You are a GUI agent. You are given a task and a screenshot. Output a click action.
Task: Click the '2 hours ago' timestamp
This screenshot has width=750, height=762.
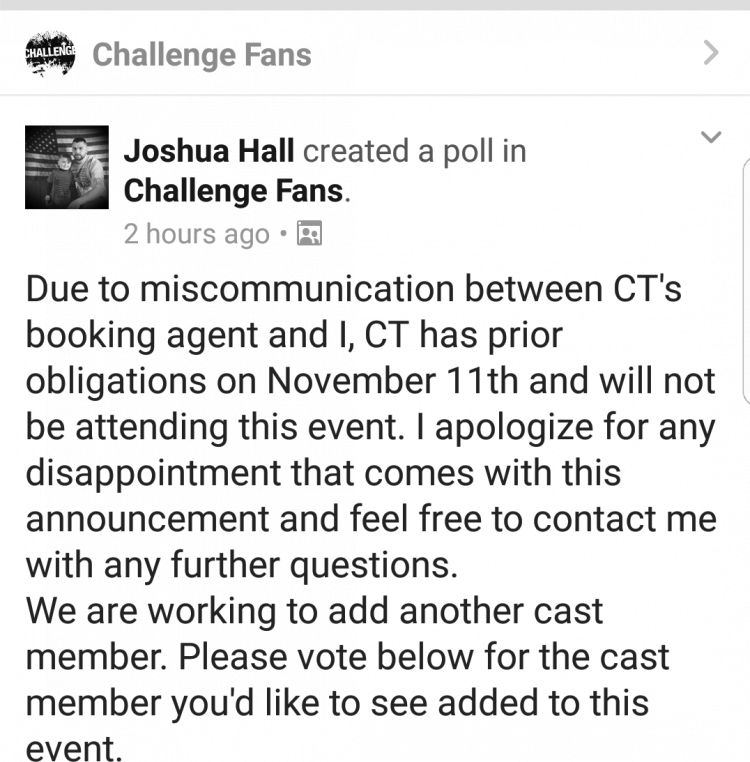(x=196, y=234)
